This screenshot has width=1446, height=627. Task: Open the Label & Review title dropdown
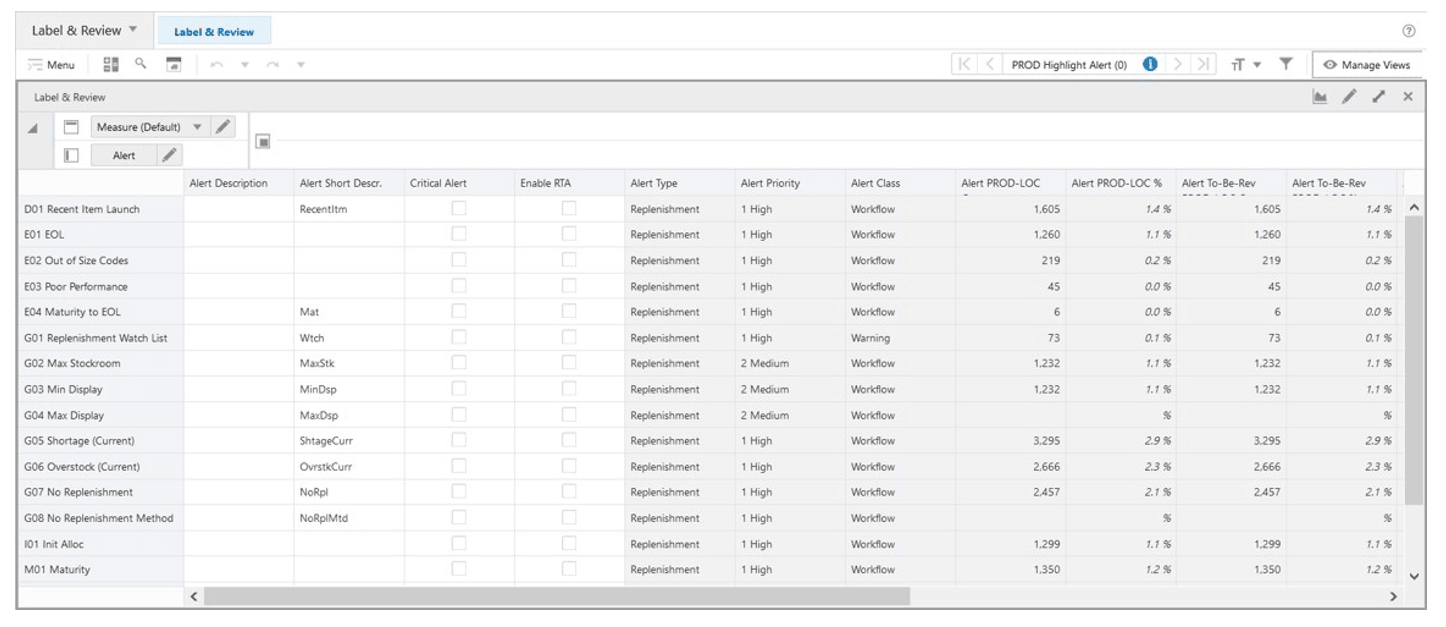[x=134, y=30]
